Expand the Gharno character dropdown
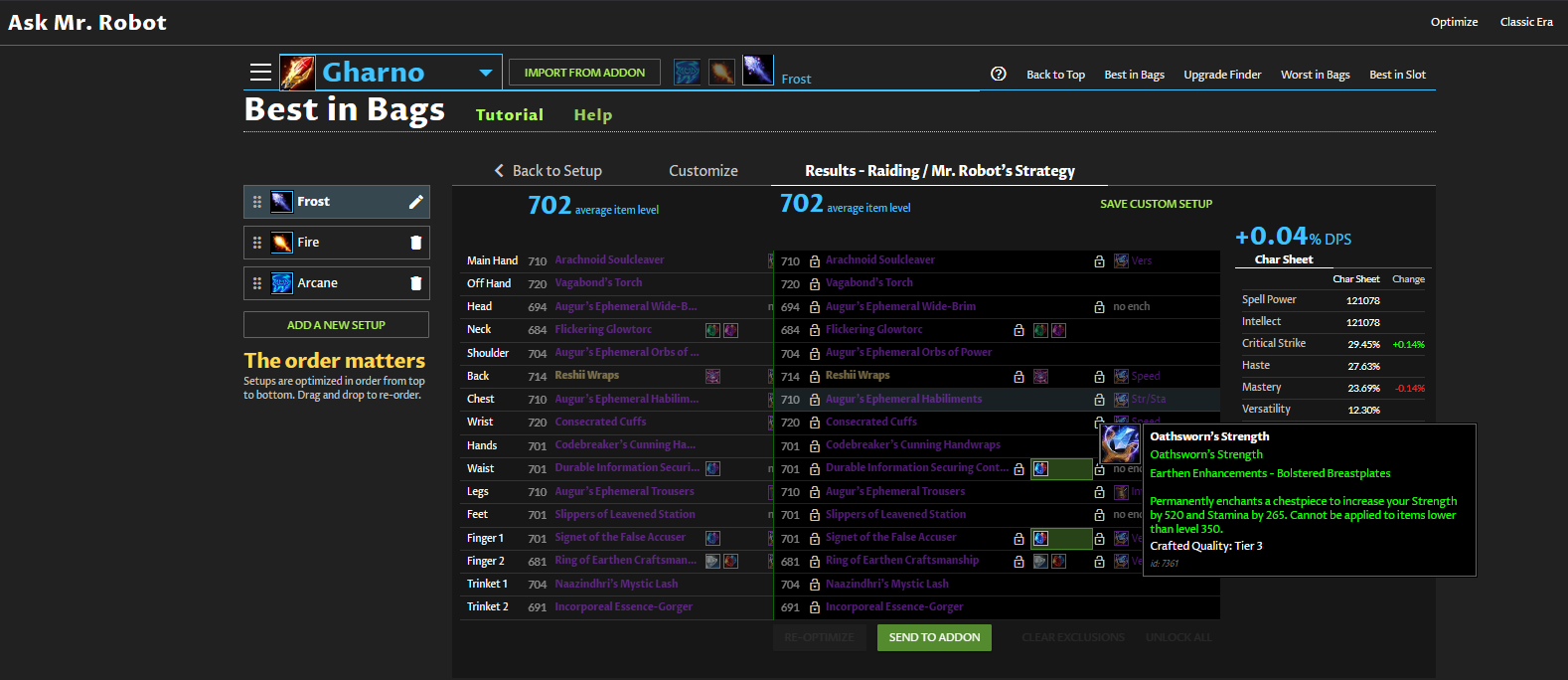 (x=486, y=73)
